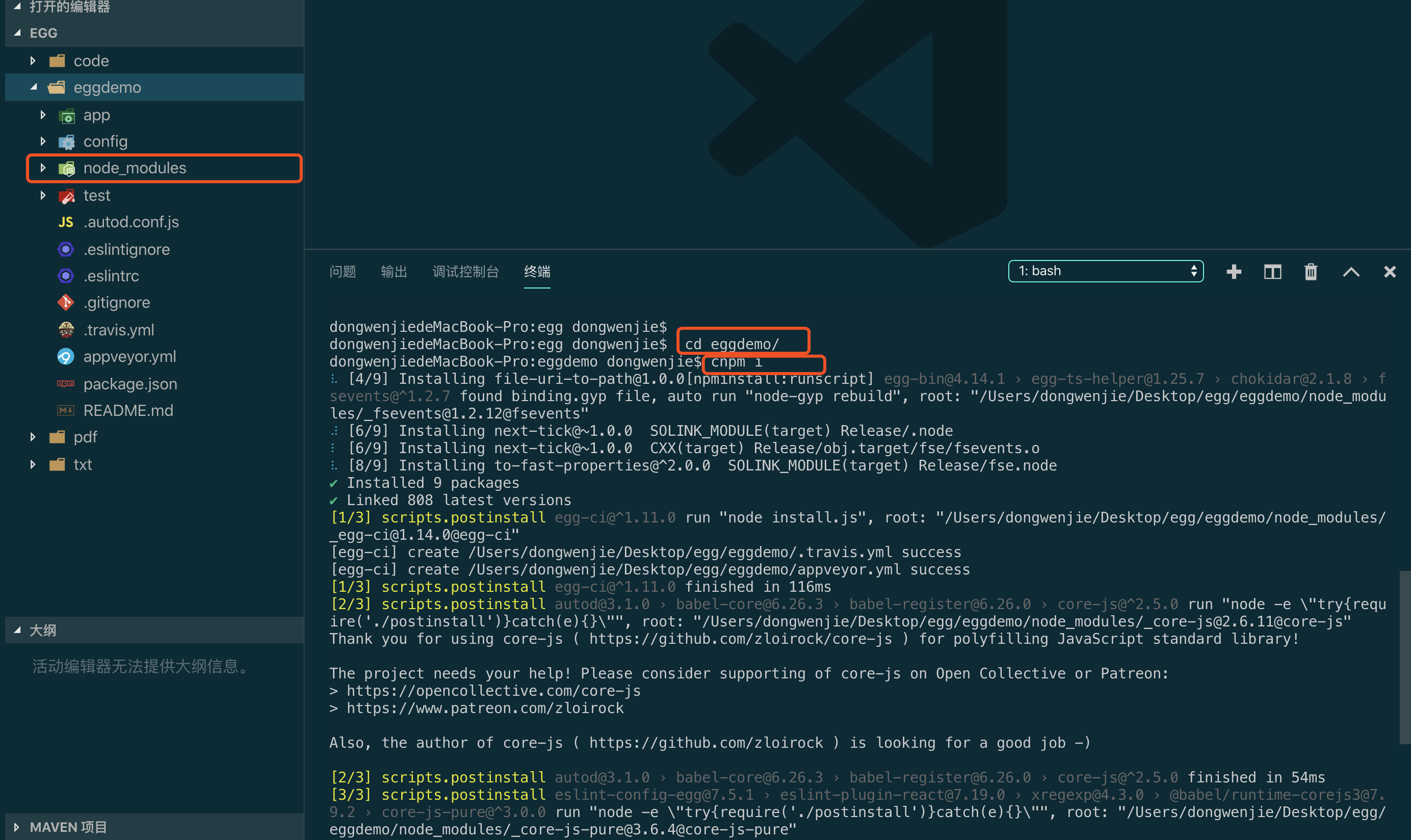Expand the code folder

click(91, 61)
